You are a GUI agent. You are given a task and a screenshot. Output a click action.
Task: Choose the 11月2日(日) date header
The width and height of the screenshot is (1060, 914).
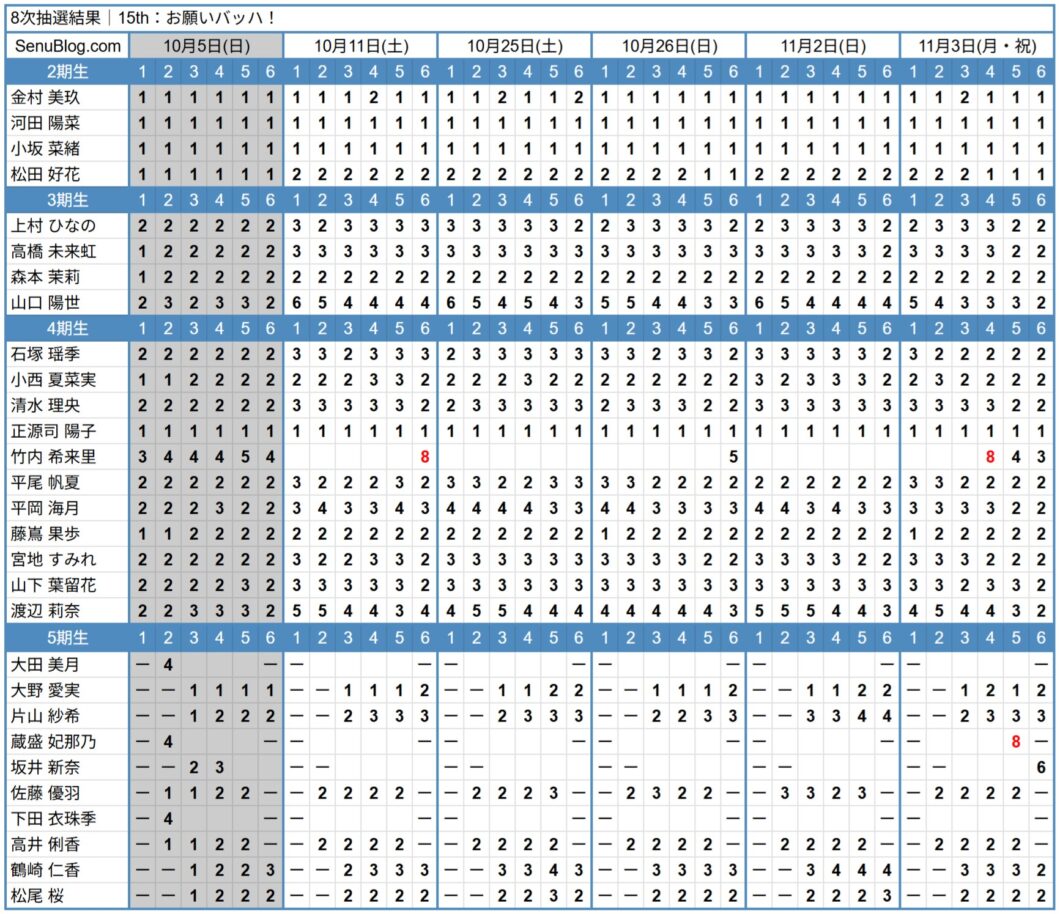(823, 47)
